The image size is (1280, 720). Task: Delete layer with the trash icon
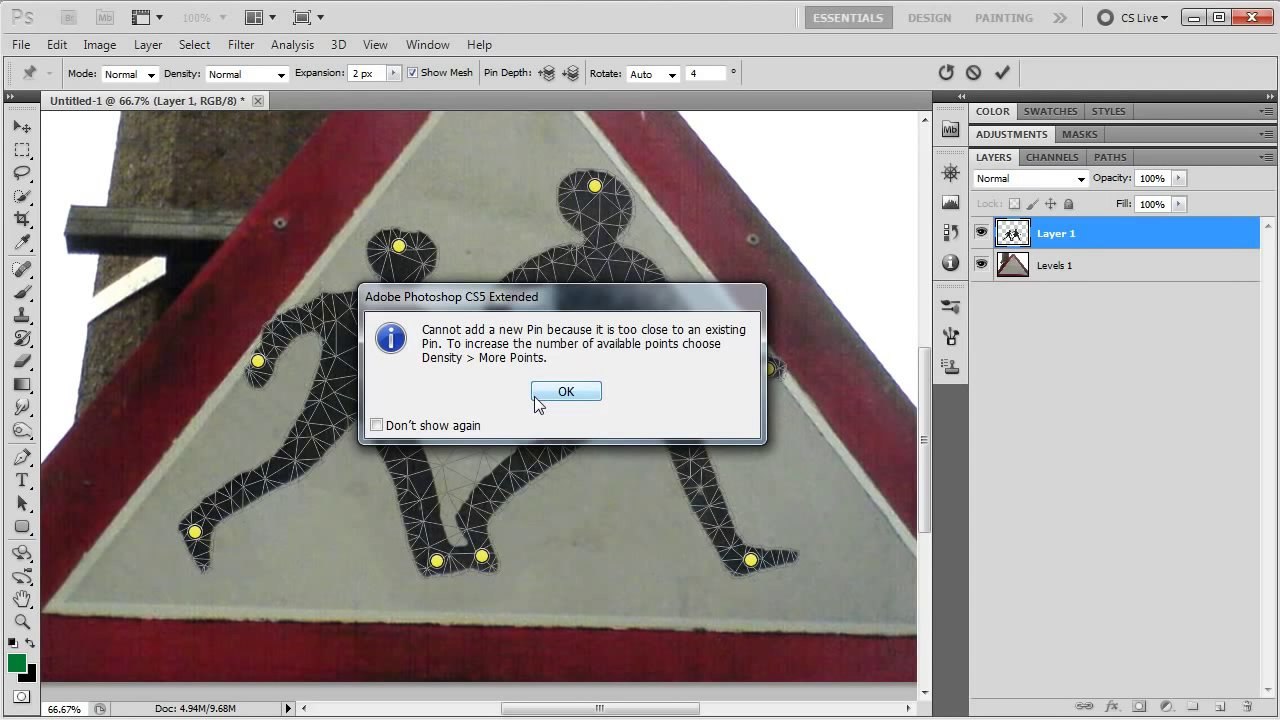tap(1246, 707)
